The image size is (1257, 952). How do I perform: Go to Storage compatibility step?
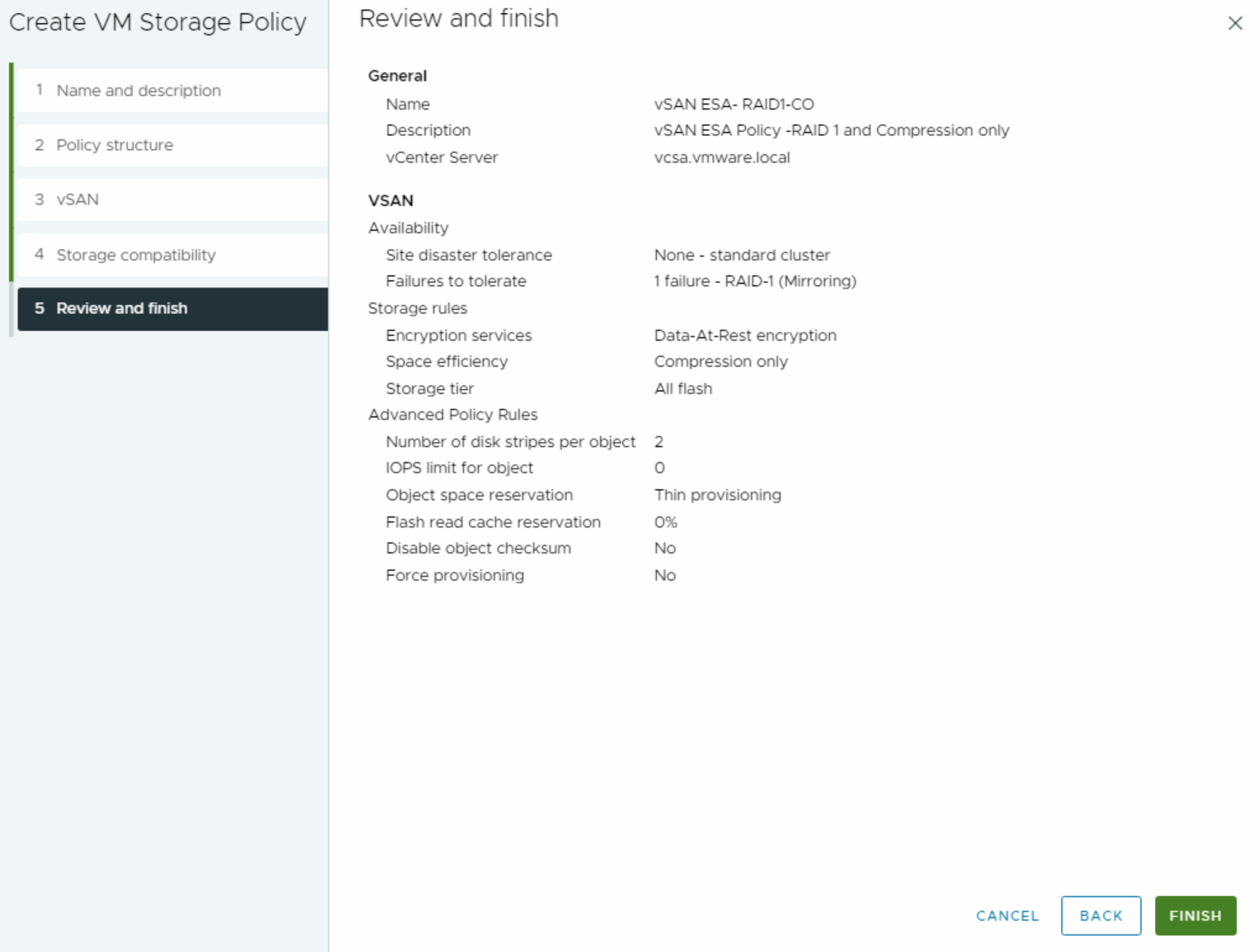tap(135, 255)
